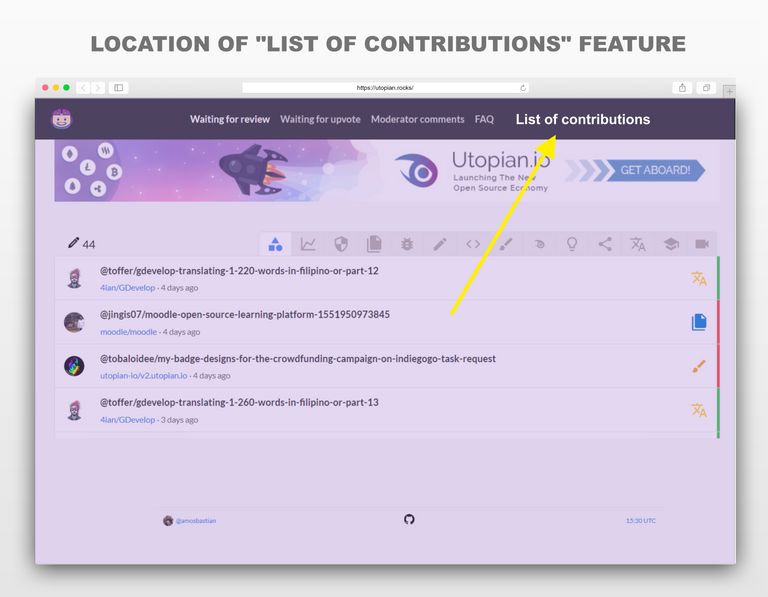This screenshot has height=597, width=768.
Task: Click the Utopian.io banner title
Action: point(501,160)
